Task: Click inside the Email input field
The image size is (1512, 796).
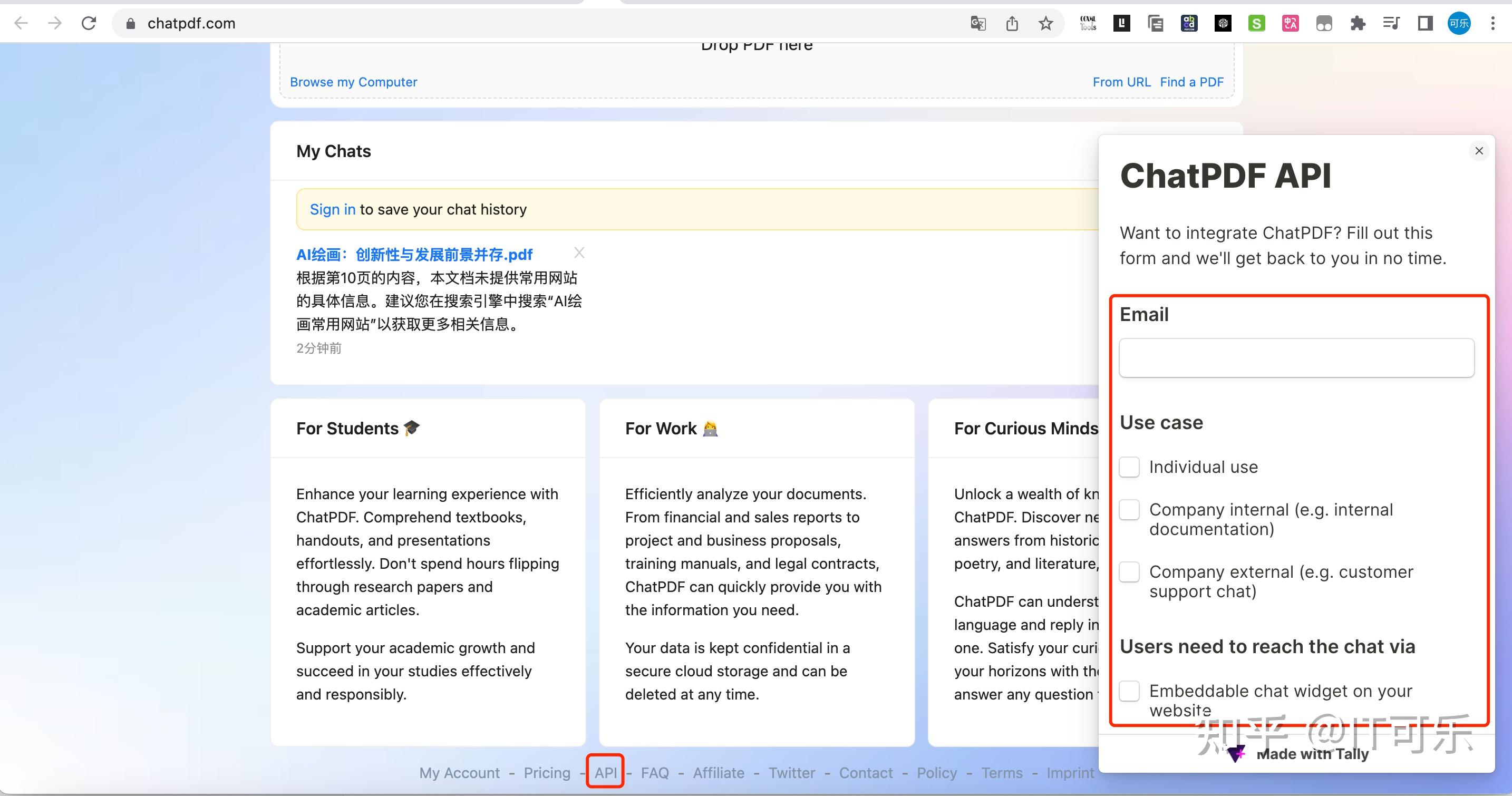Action: (1296, 357)
